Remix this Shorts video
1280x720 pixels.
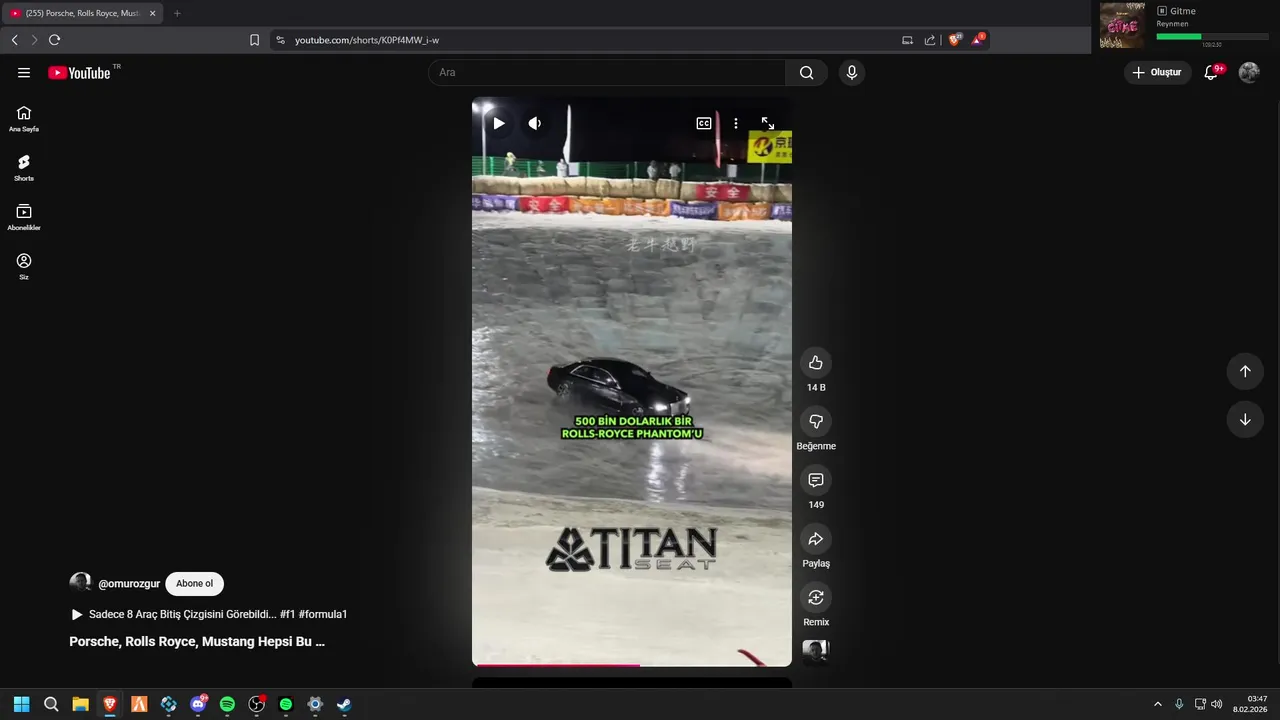[816, 598]
